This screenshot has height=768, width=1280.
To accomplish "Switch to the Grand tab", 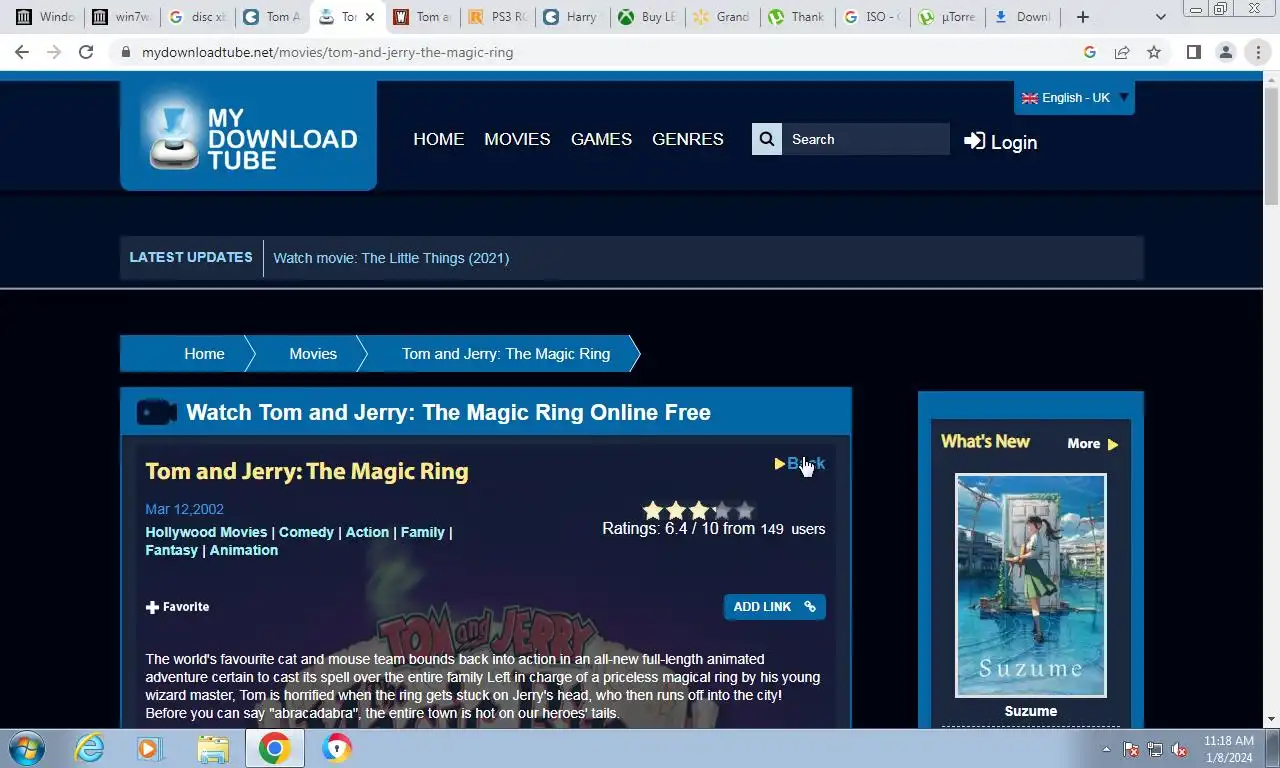I will point(722,17).
